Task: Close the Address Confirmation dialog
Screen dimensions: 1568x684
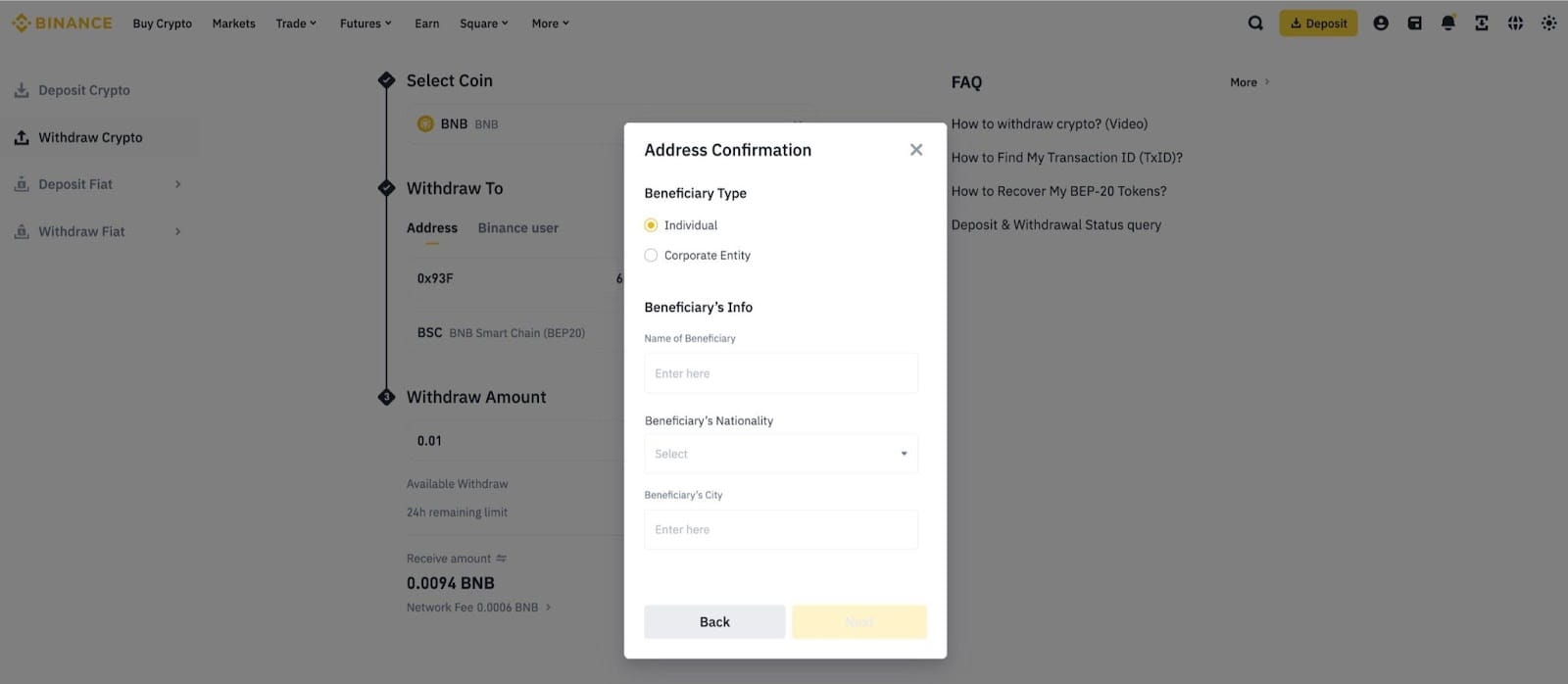Action: click(916, 150)
